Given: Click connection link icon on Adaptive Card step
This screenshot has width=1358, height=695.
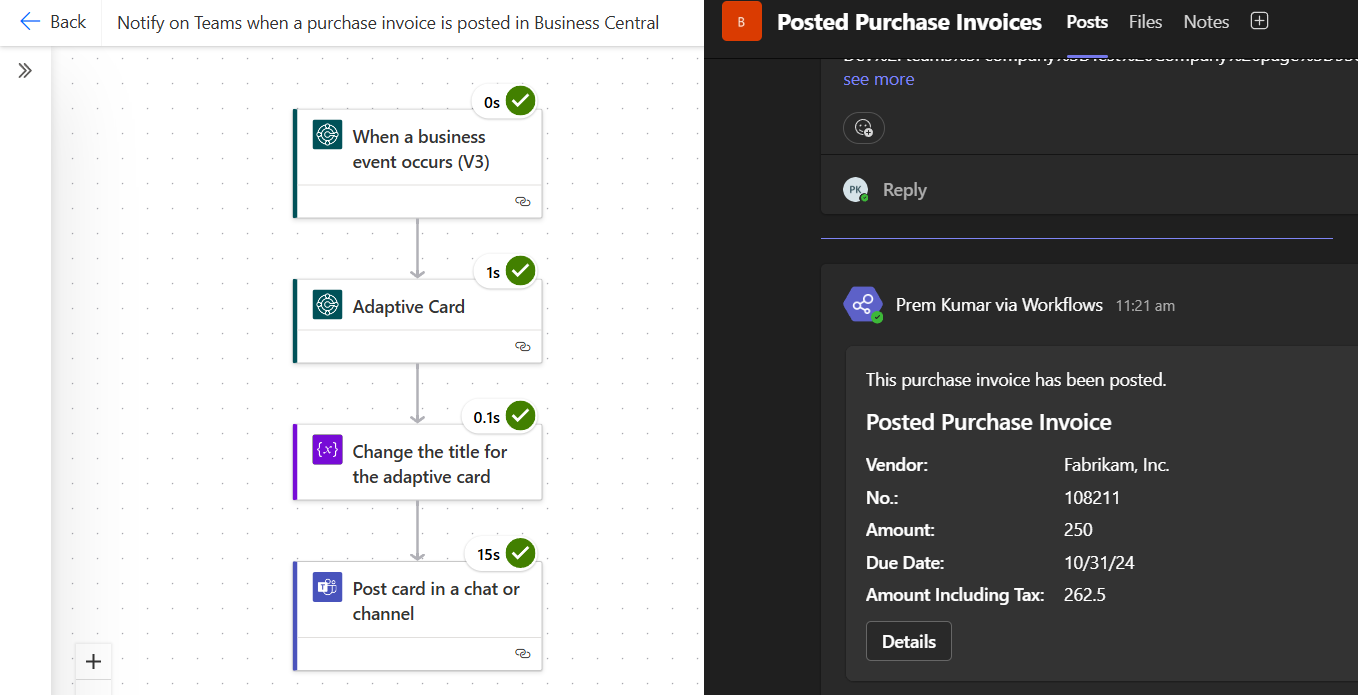Looking at the screenshot, I should pyautogui.click(x=522, y=346).
